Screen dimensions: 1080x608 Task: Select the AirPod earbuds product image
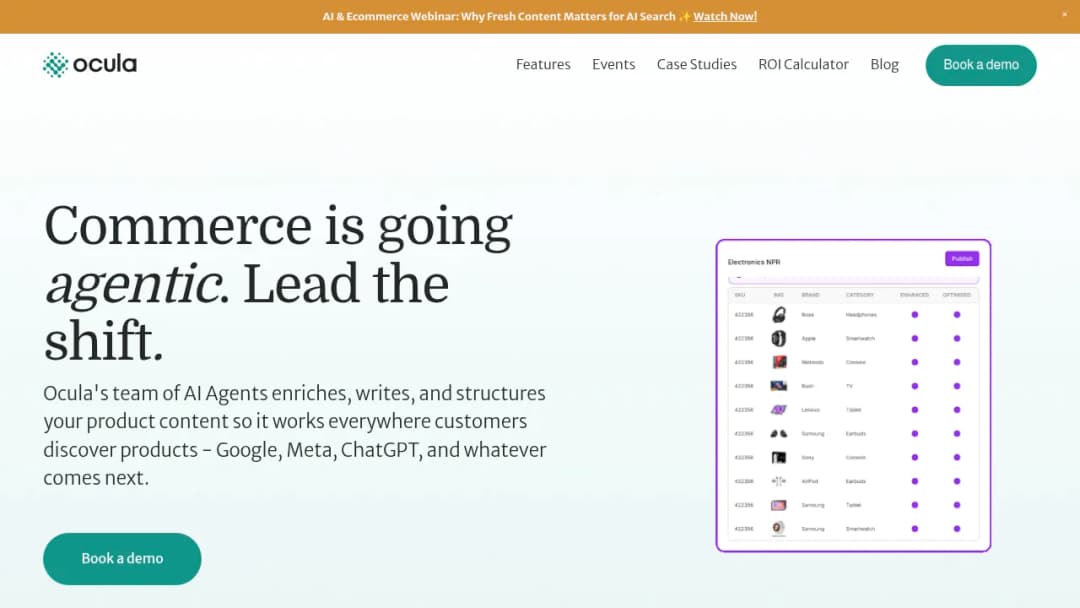778,481
